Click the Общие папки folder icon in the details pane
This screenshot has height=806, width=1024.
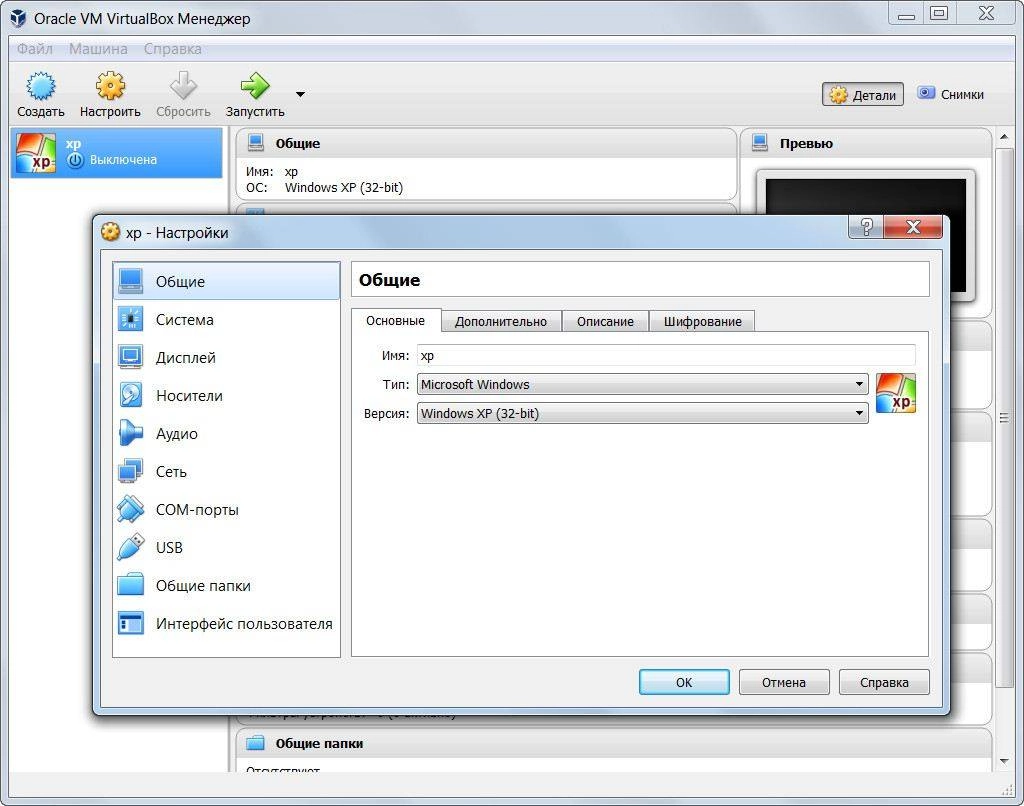pos(255,743)
